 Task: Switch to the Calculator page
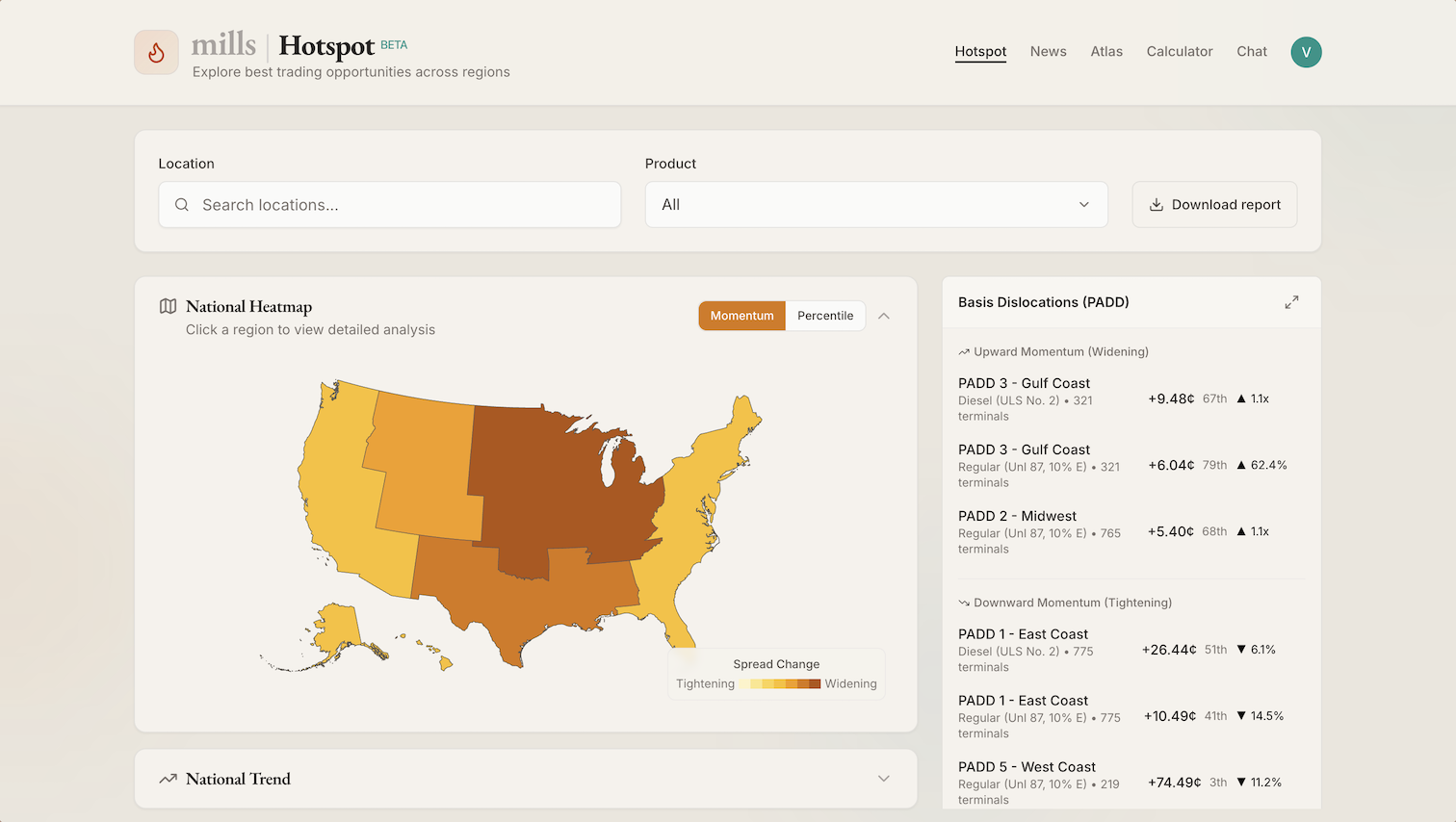[x=1179, y=52]
